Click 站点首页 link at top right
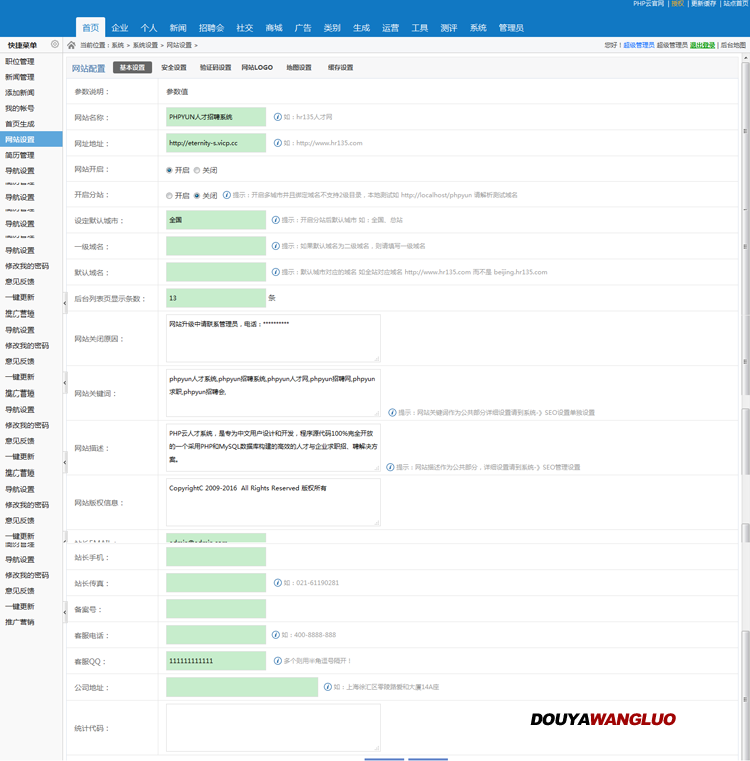Image resolution: width=750 pixels, height=761 pixels. point(736,3)
